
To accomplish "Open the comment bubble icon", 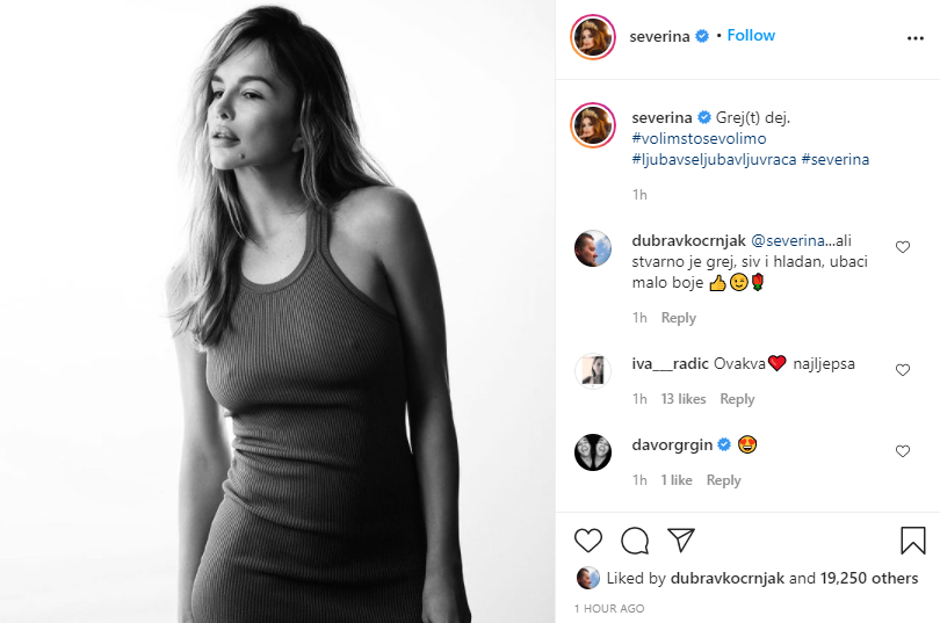I will (x=634, y=541).
